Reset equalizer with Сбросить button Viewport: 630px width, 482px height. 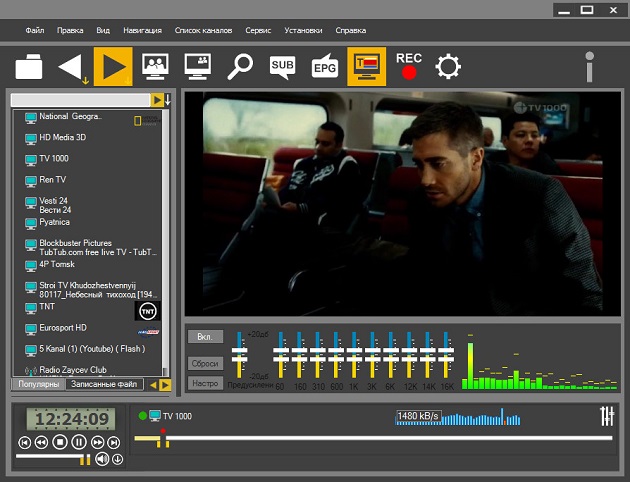coord(205,364)
